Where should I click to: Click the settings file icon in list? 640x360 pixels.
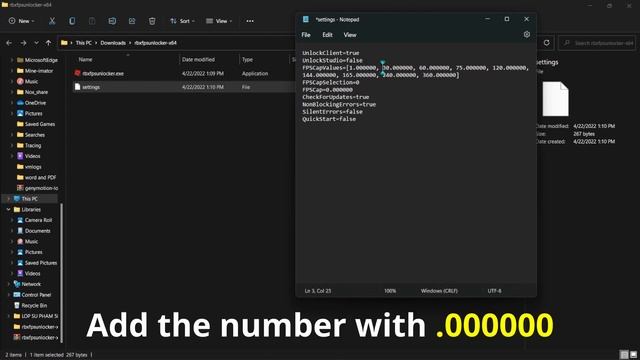tap(78, 87)
